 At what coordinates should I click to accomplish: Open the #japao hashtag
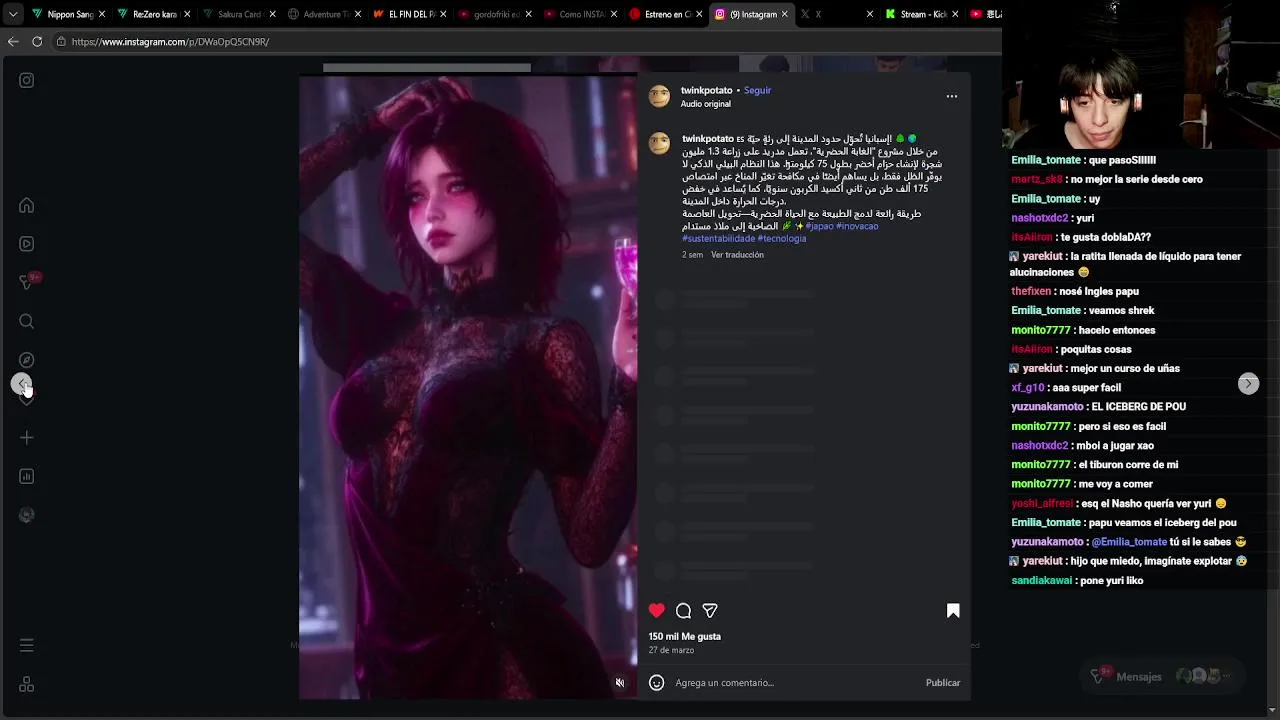[x=819, y=226]
